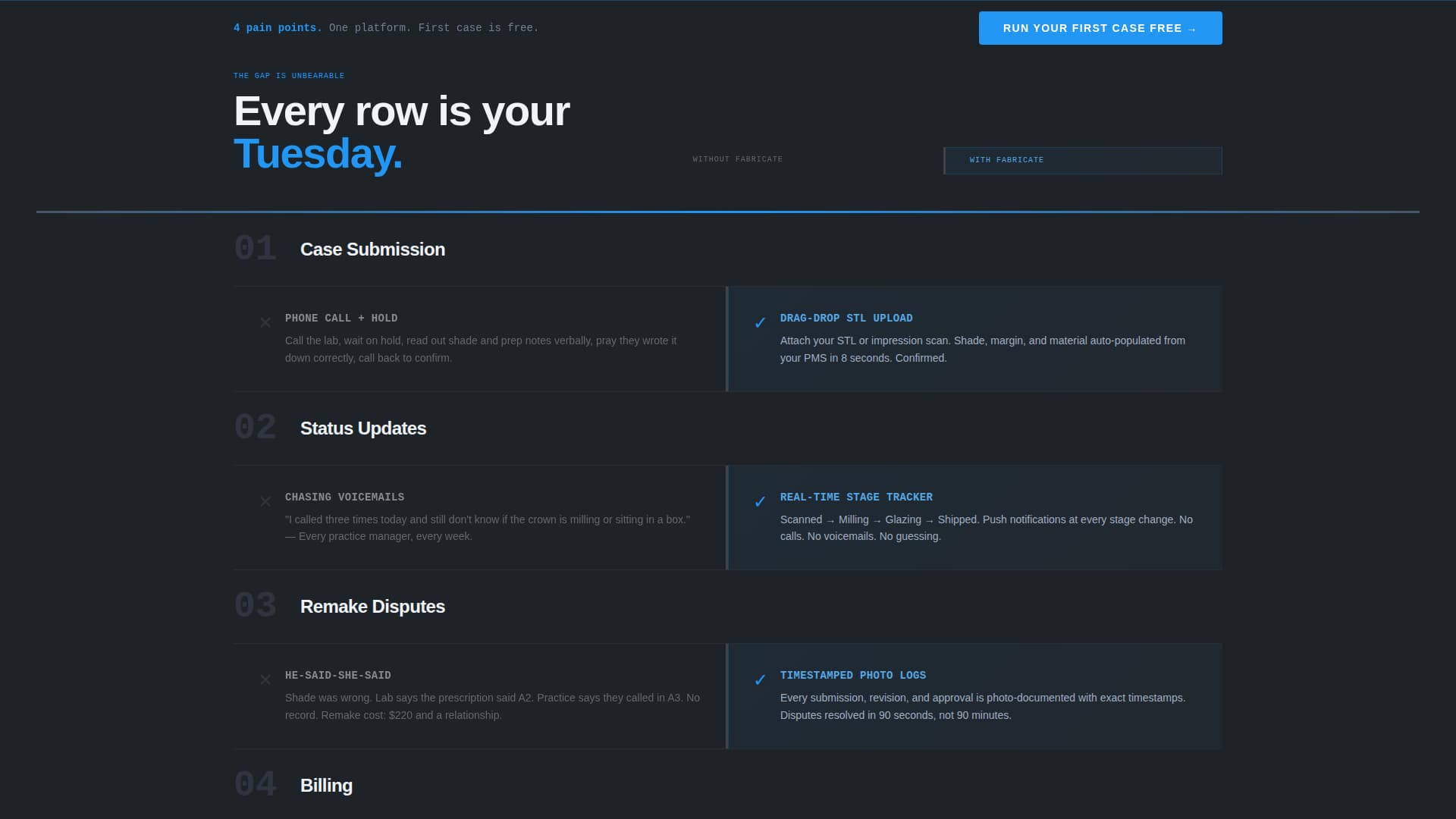This screenshot has width=1456, height=819.
Task: Click the 'Chasing Voicemails' title
Action: click(x=344, y=497)
